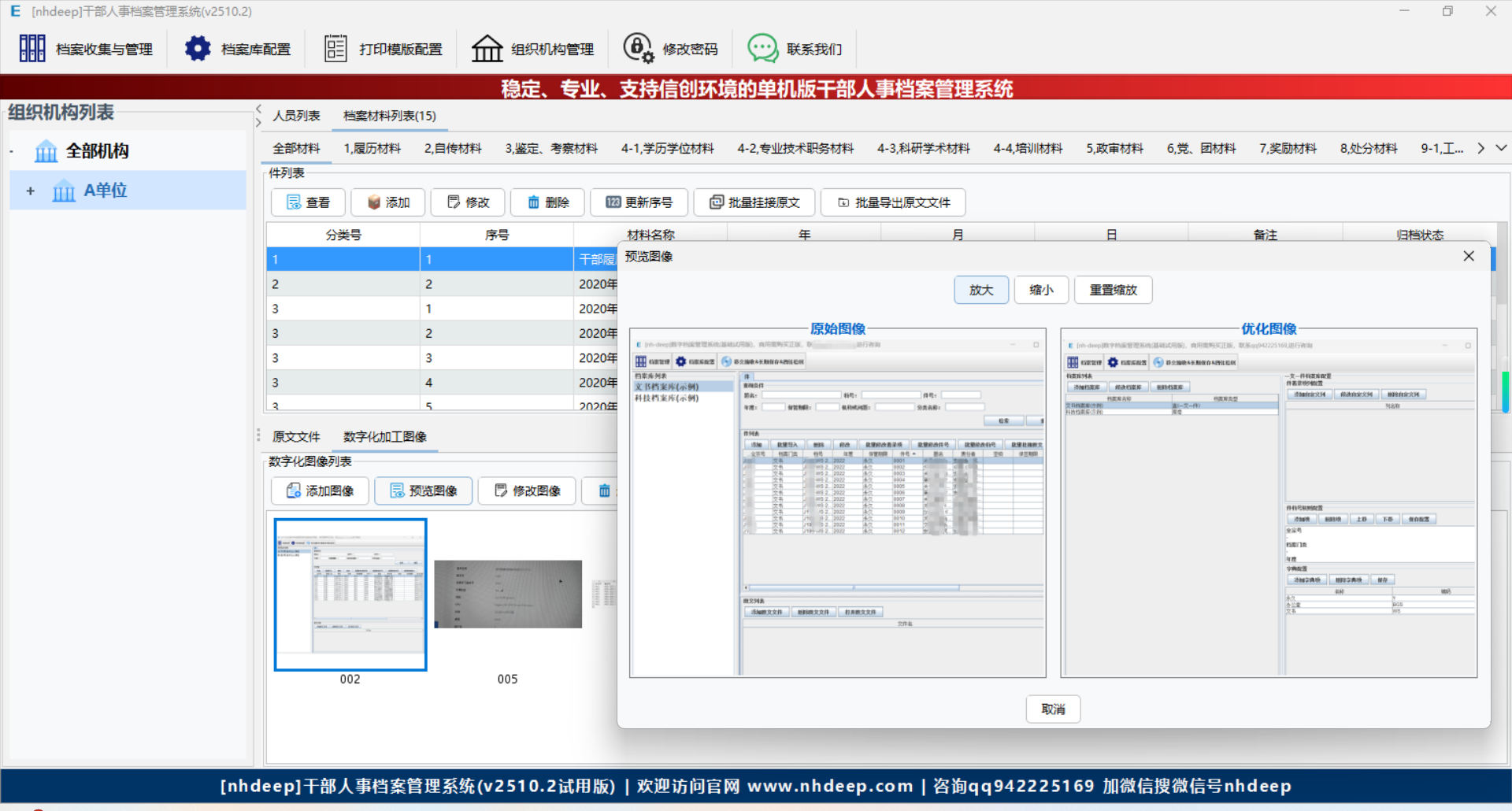The image size is (1512, 811).
Task: Expand the A单位 tree node
Action: click(x=31, y=190)
